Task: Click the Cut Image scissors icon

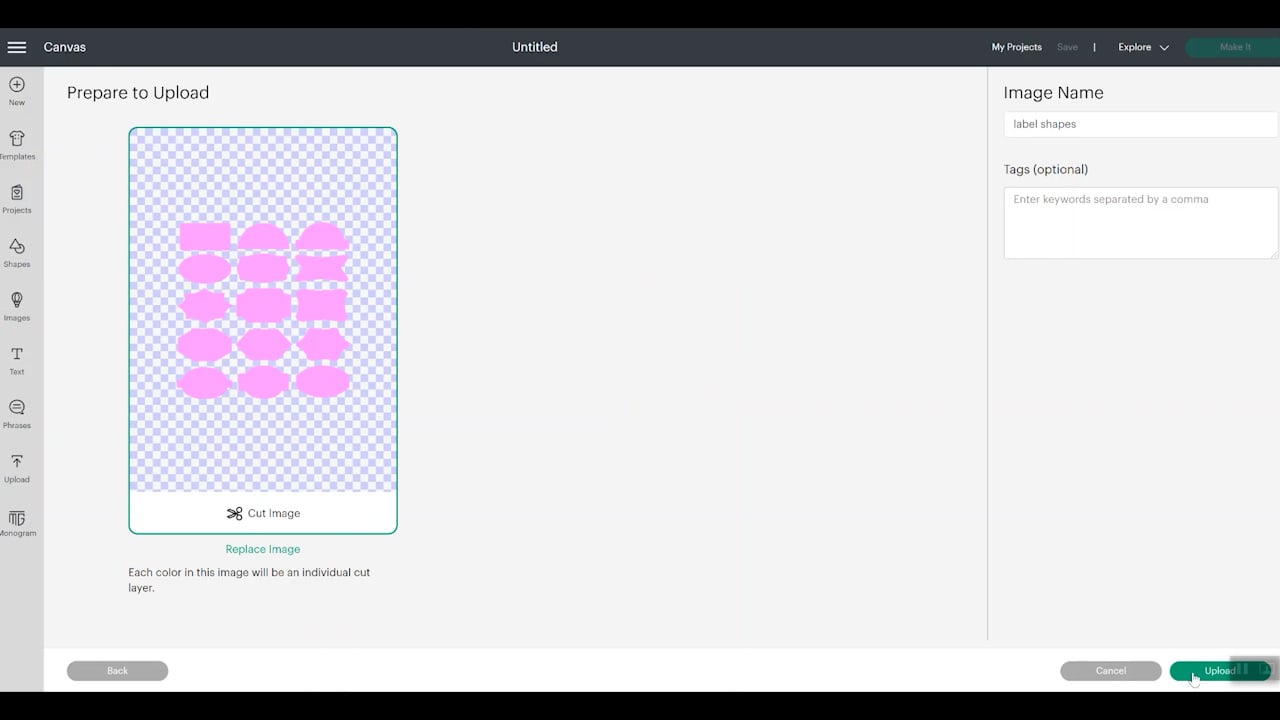Action: coord(235,513)
